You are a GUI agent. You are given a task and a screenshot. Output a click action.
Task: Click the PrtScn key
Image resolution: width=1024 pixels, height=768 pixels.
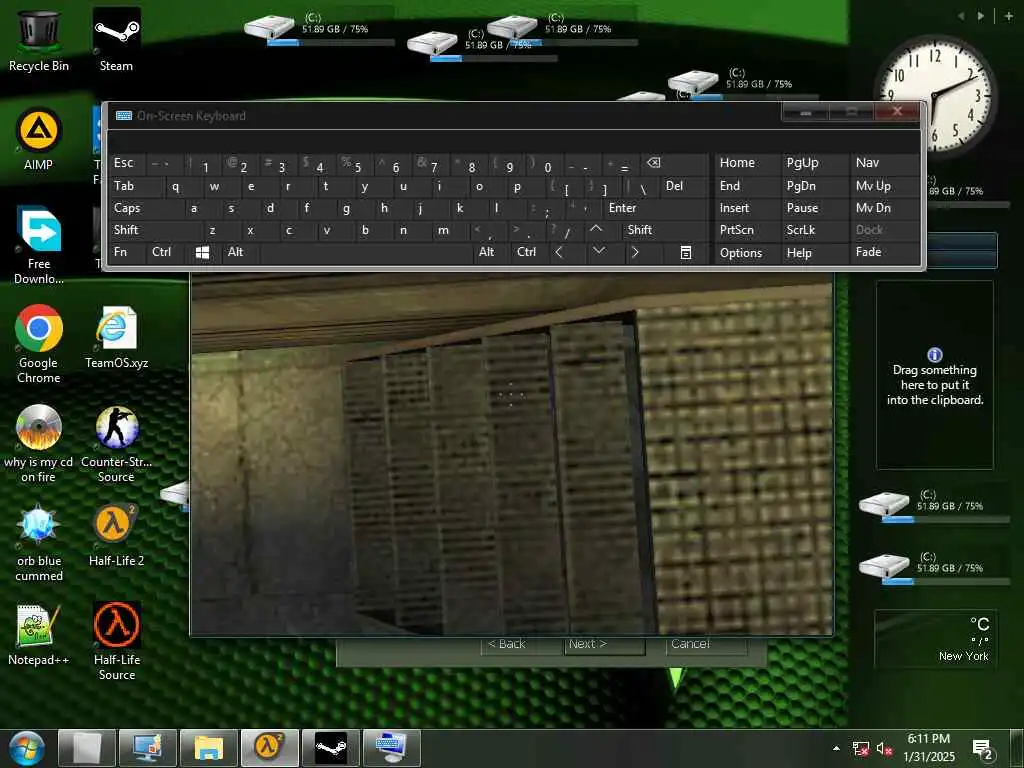click(747, 229)
